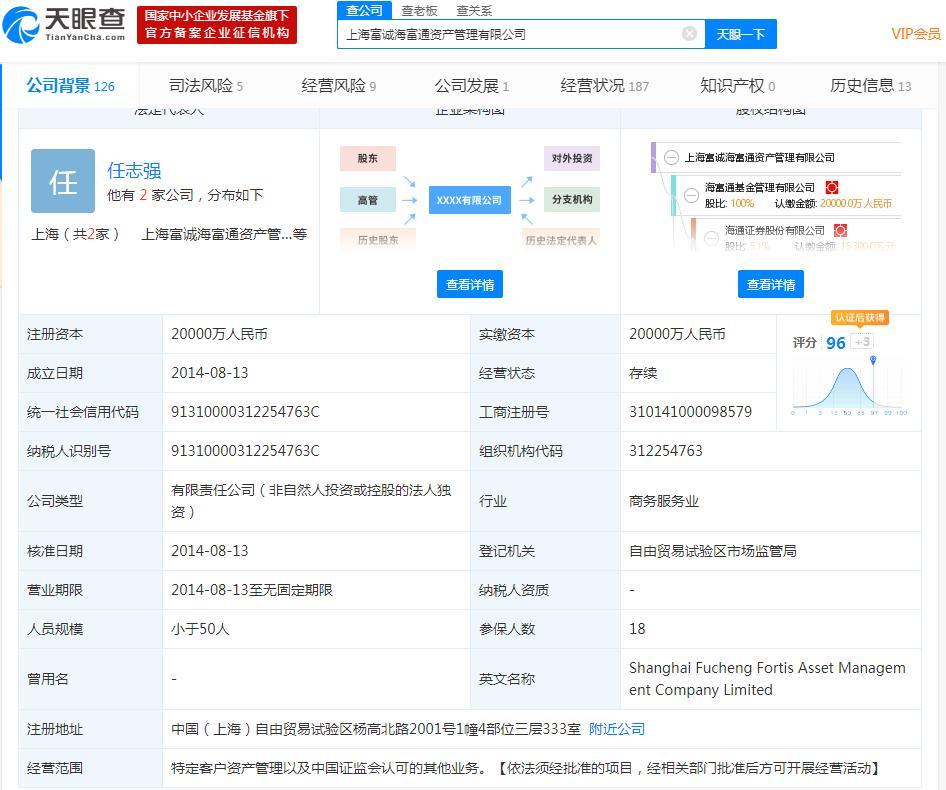Open the VIP会员 link
Screen dimensions: 946x790
click(916, 34)
